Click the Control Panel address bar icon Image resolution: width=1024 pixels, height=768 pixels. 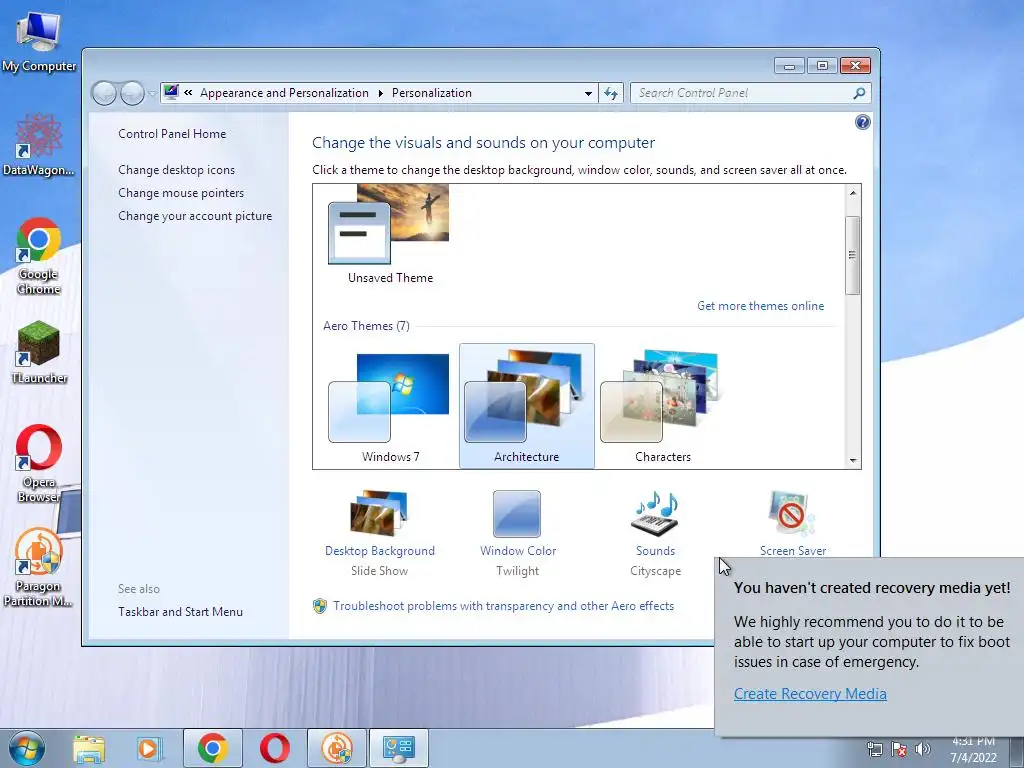171,92
